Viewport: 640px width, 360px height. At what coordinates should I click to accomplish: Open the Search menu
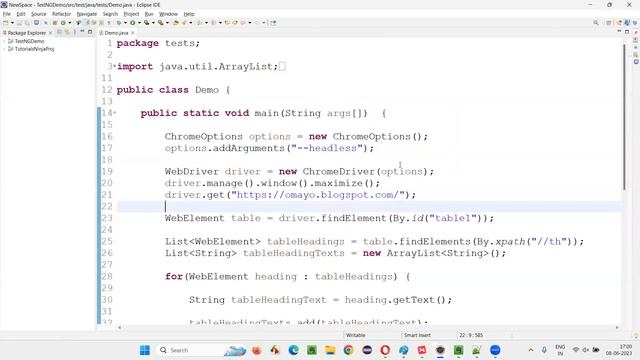click(110, 14)
